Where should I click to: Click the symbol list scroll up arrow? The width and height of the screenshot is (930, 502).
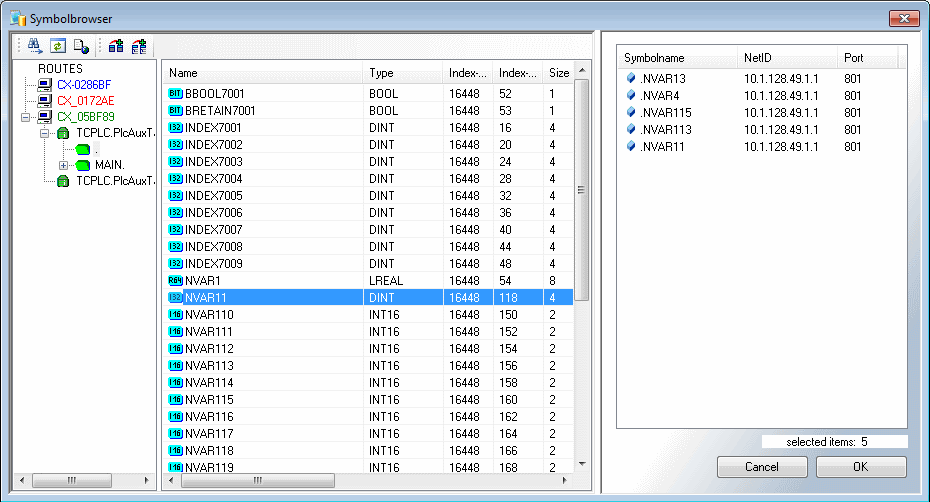[x=582, y=70]
